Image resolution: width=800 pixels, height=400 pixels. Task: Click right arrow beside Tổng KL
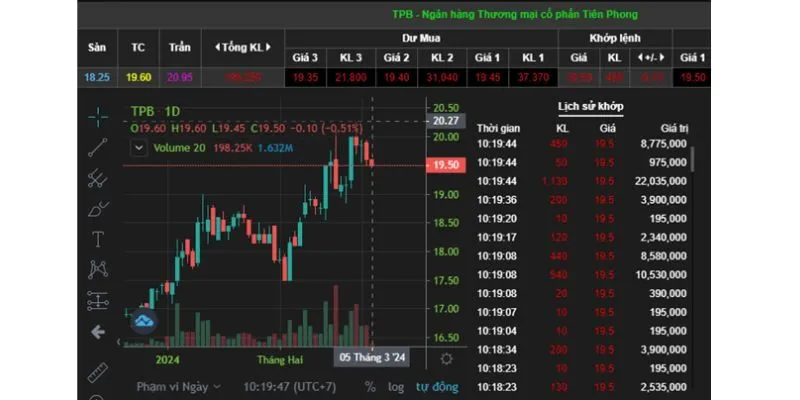[267, 47]
